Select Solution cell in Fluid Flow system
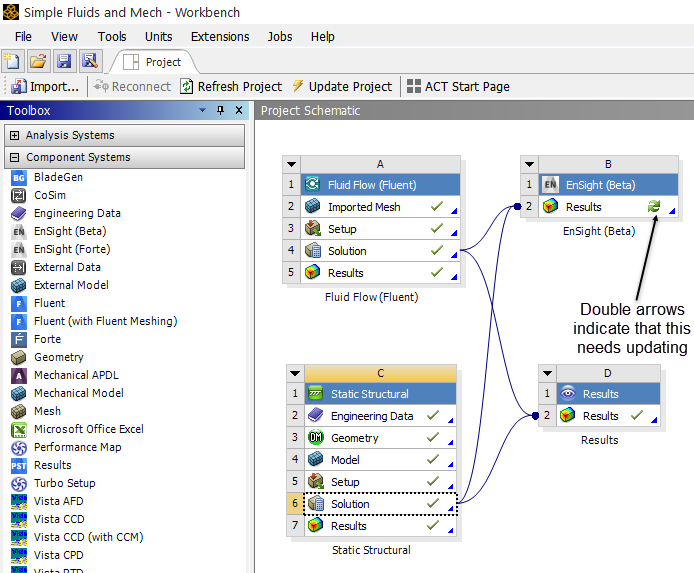The width and height of the screenshot is (694, 573). 381,251
